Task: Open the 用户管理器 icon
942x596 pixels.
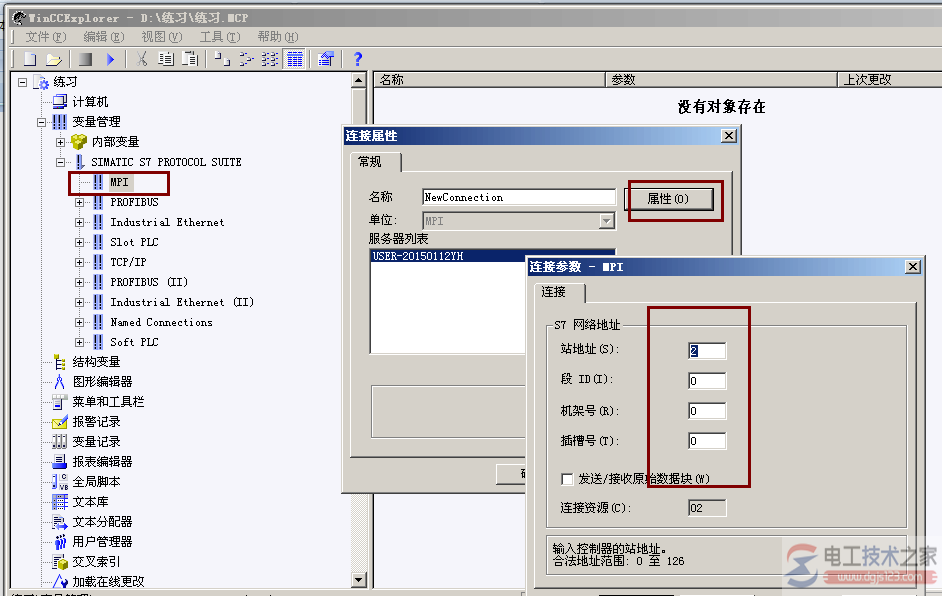Action: (59, 541)
